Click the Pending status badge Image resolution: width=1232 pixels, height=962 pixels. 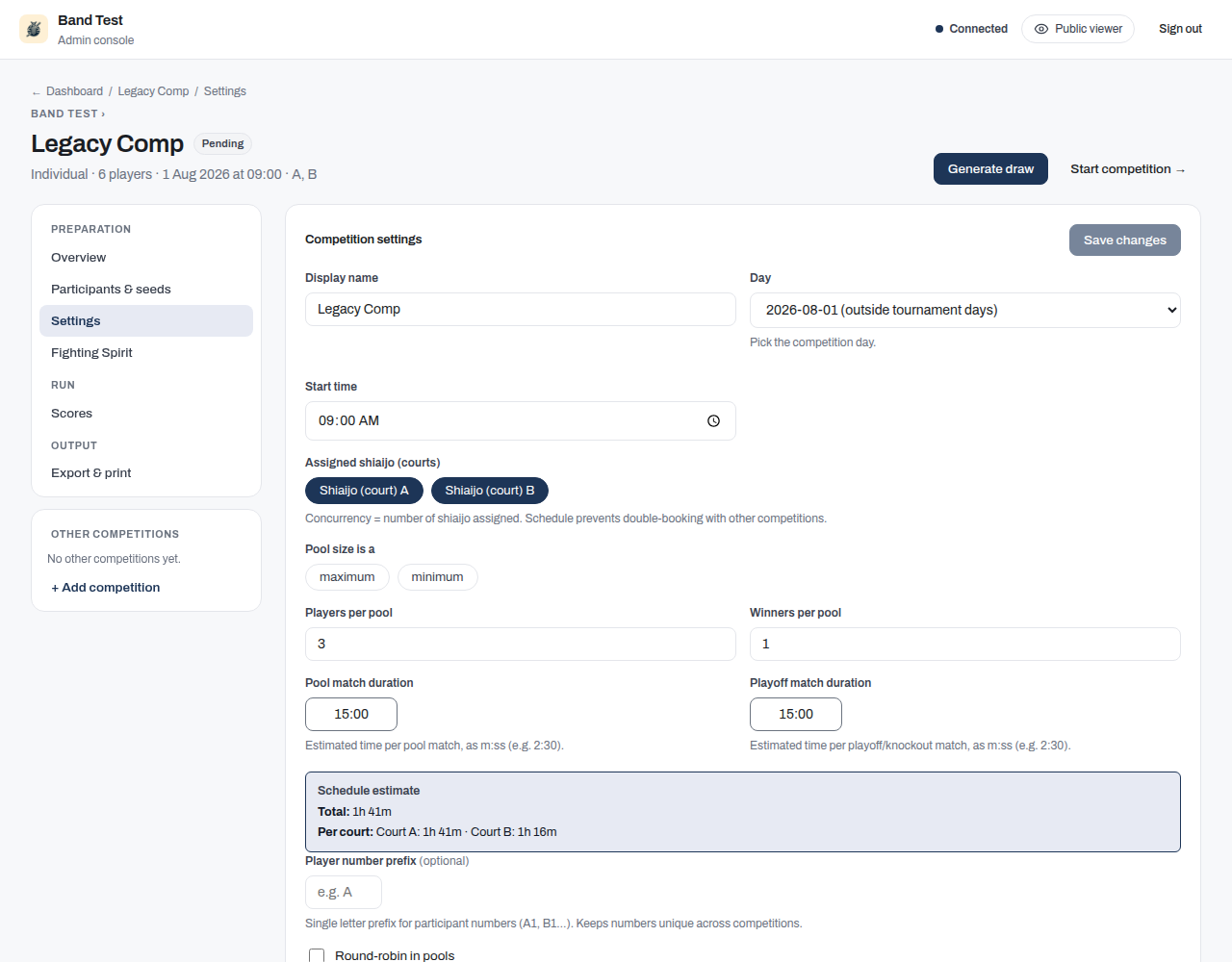[x=222, y=144]
